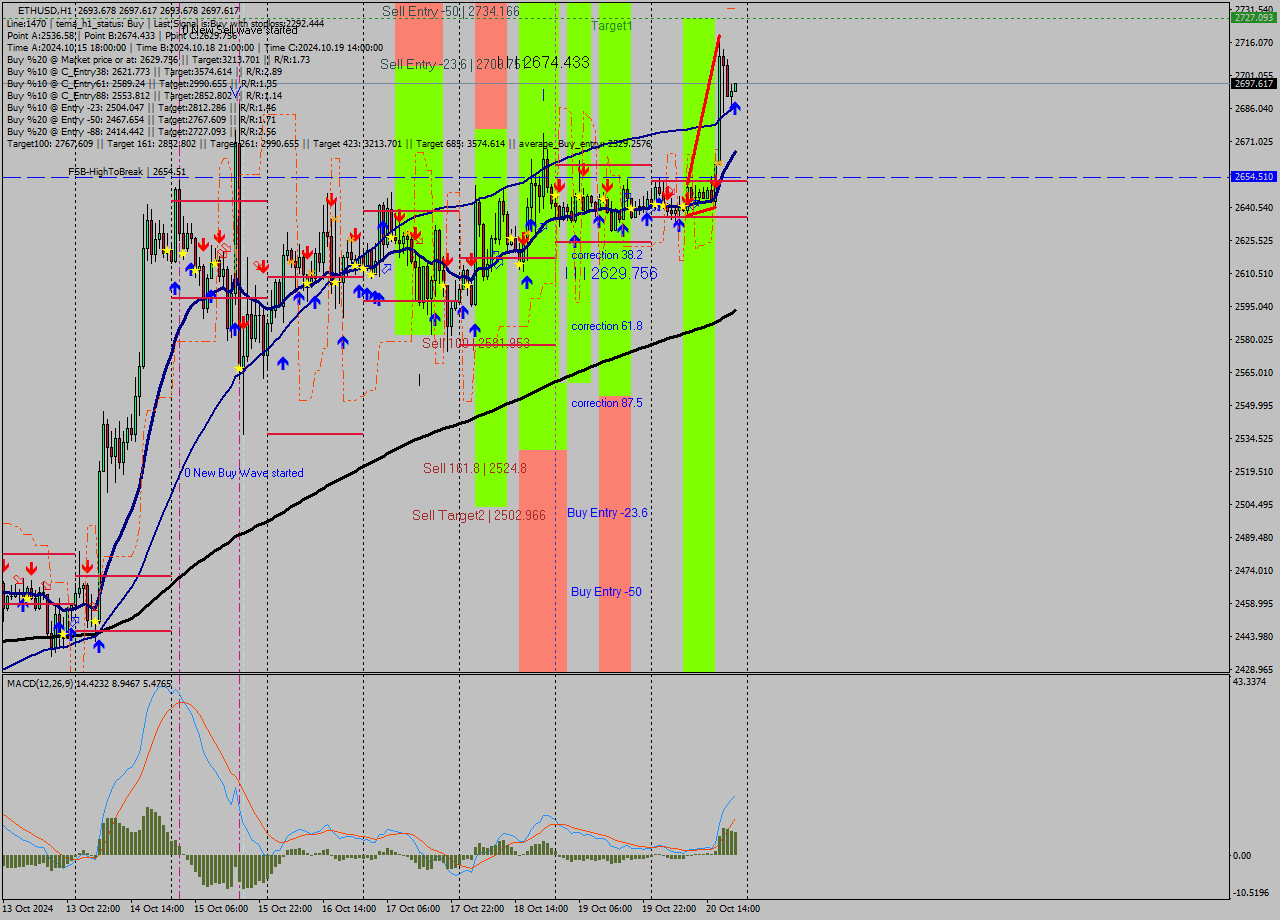Viewport: 1280px width, 920px height.
Task: Click '13 Oct 2024' on the time axis
Action: [29, 909]
